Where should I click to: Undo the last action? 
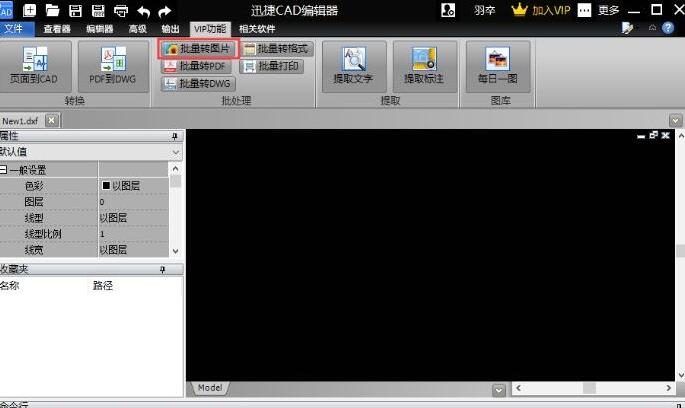[143, 11]
